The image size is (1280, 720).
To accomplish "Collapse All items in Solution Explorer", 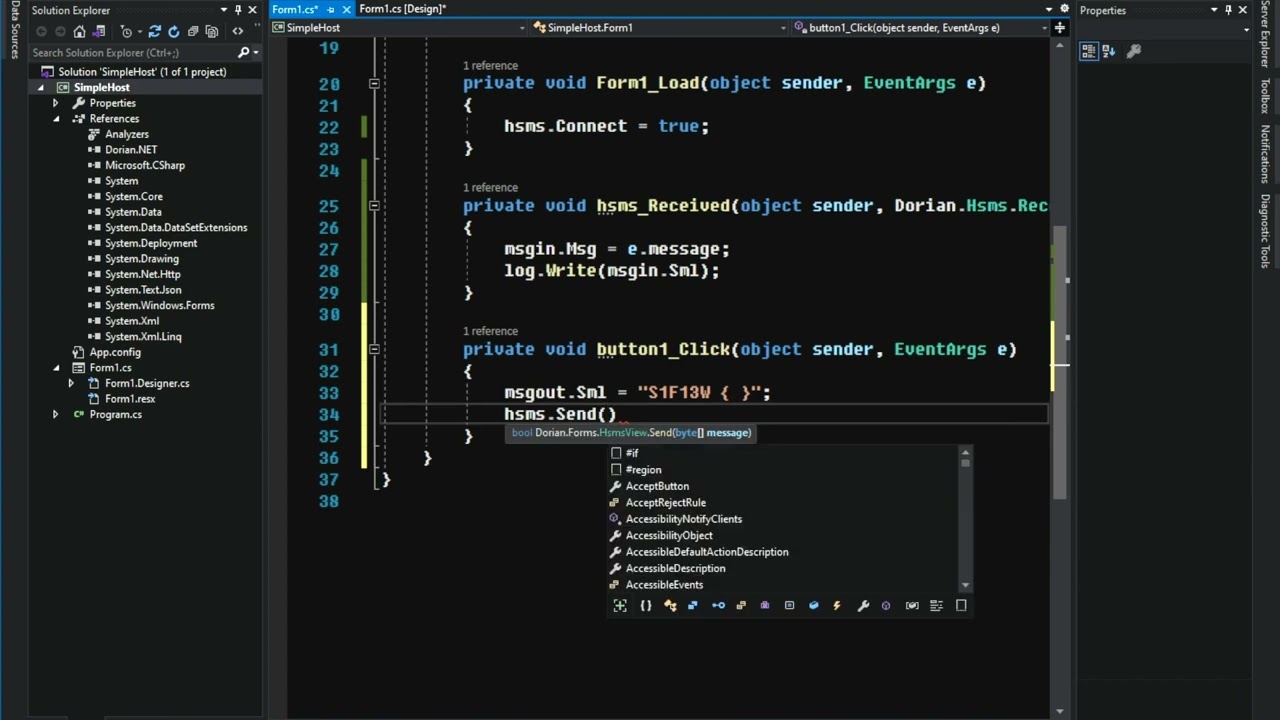I will point(193,31).
